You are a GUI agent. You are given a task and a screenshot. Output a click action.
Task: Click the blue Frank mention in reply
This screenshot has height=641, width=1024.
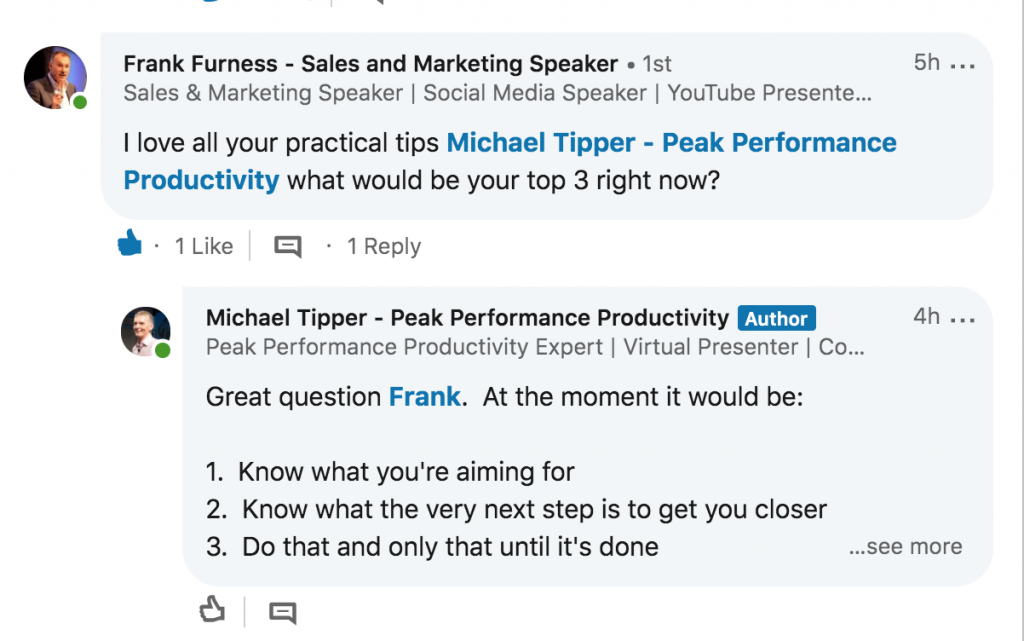(424, 397)
